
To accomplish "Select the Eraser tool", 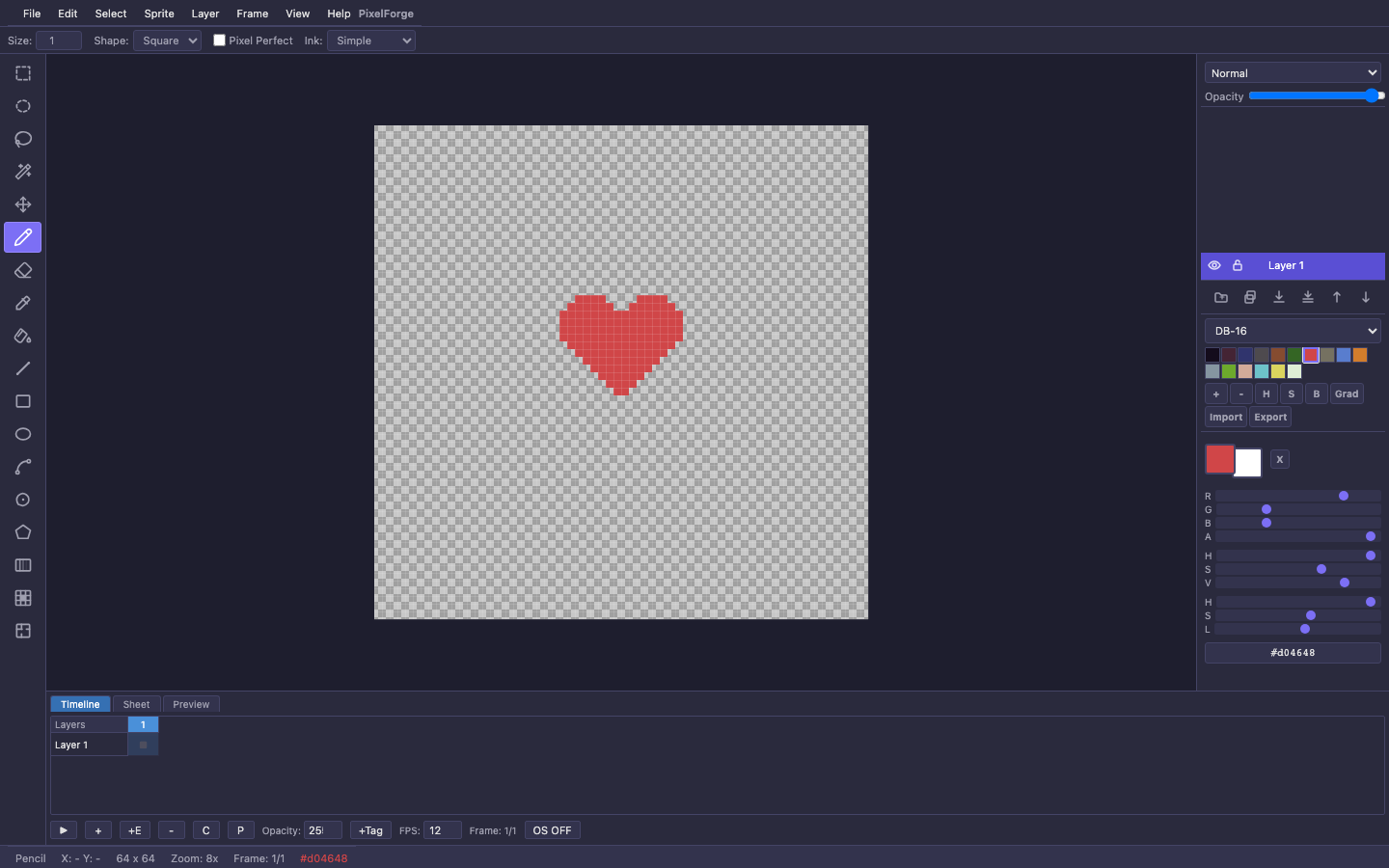I will pyautogui.click(x=23, y=270).
